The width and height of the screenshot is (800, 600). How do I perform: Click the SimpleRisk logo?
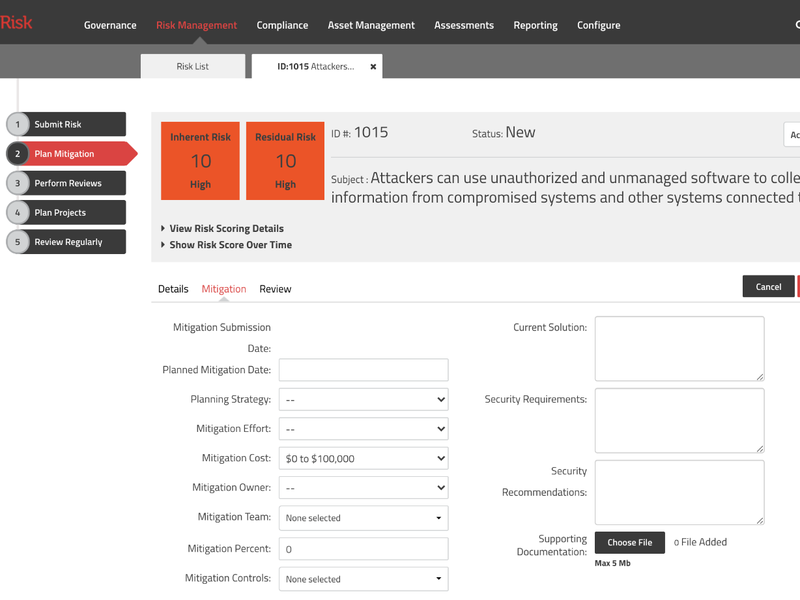(x=16, y=22)
